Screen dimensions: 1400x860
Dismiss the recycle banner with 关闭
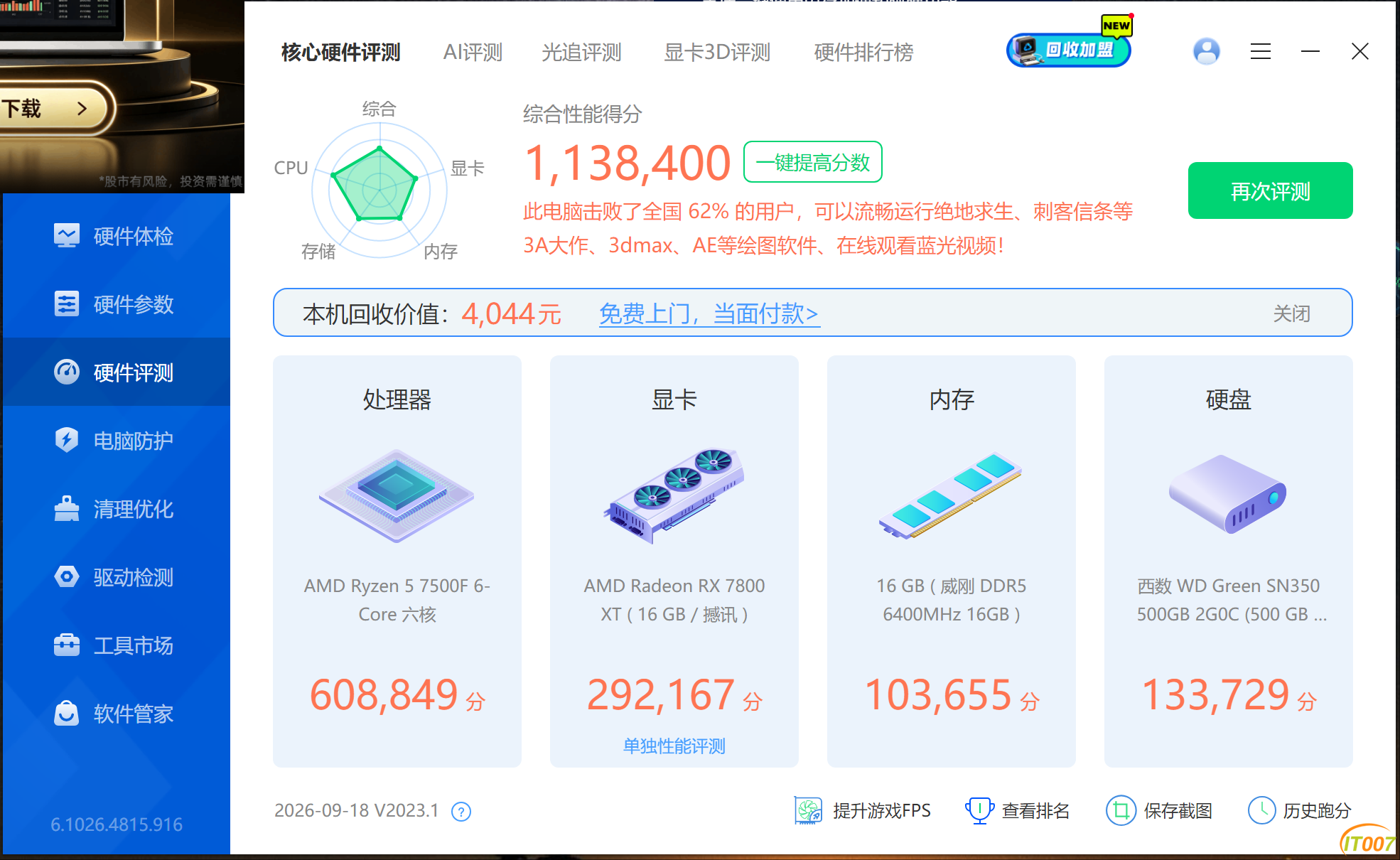tap(1291, 313)
